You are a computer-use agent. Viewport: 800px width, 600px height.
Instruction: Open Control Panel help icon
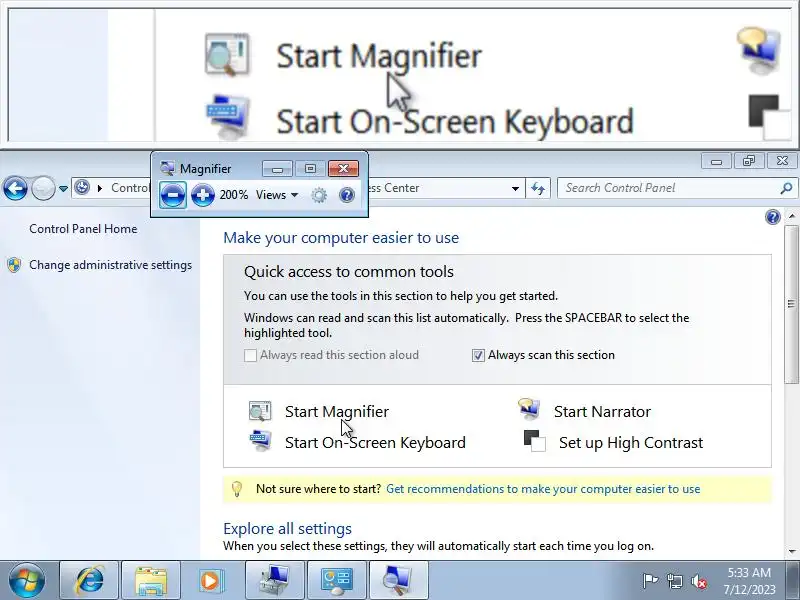(772, 217)
